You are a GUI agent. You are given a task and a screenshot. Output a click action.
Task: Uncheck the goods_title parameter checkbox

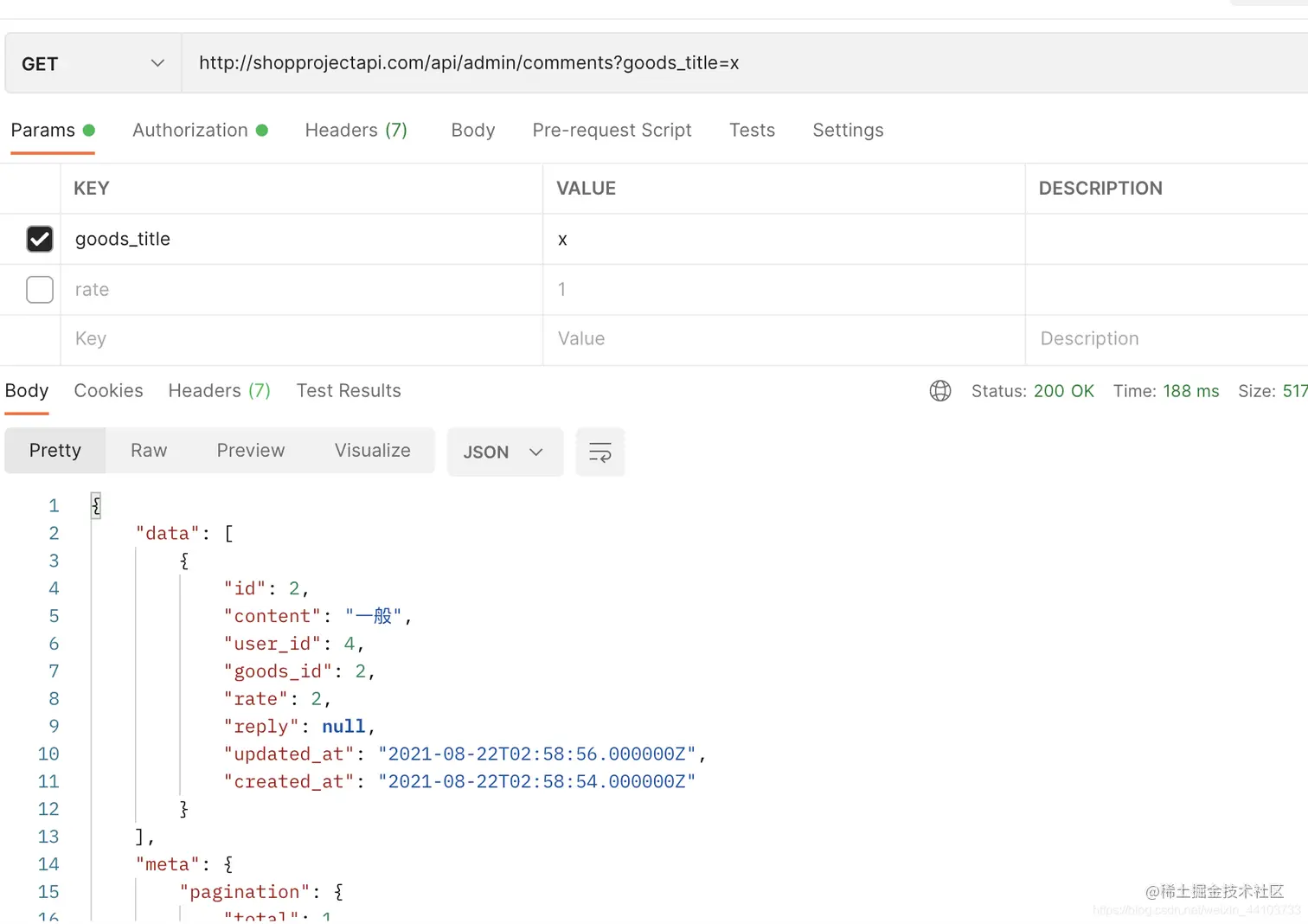(x=40, y=239)
